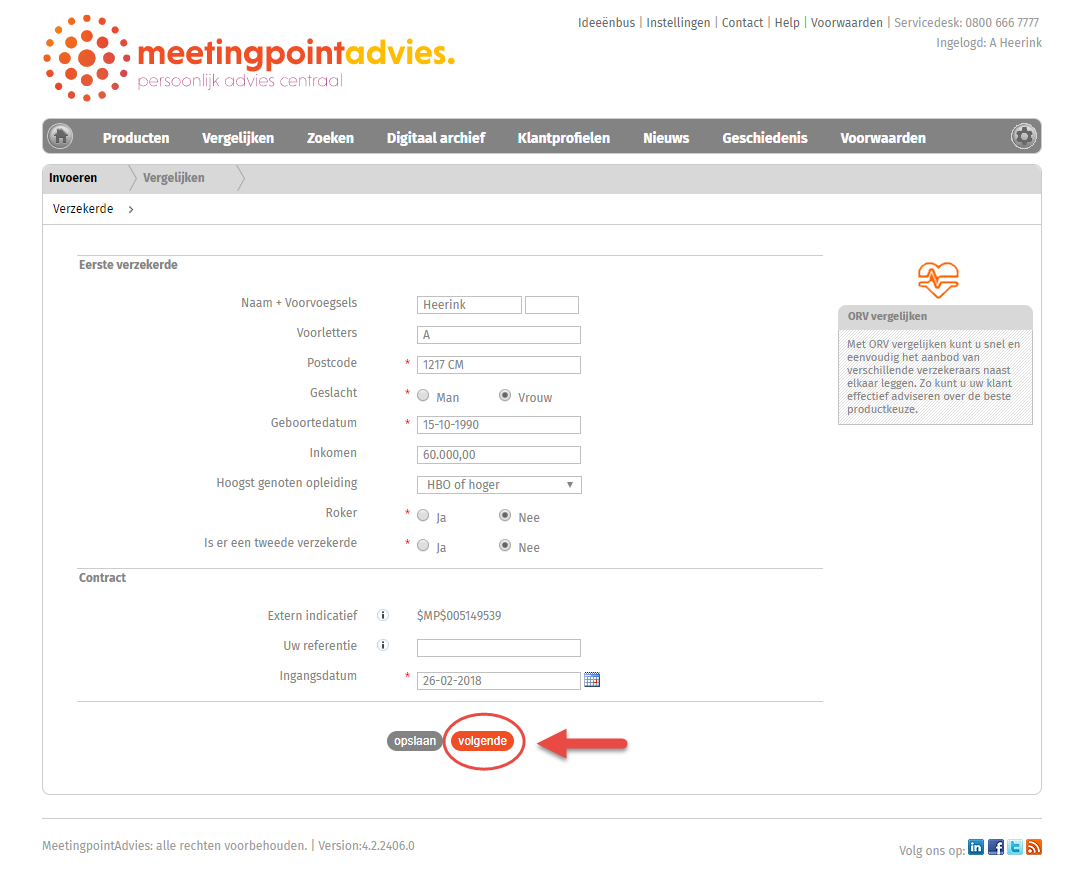
Task: Click the volgende button
Action: point(483,741)
